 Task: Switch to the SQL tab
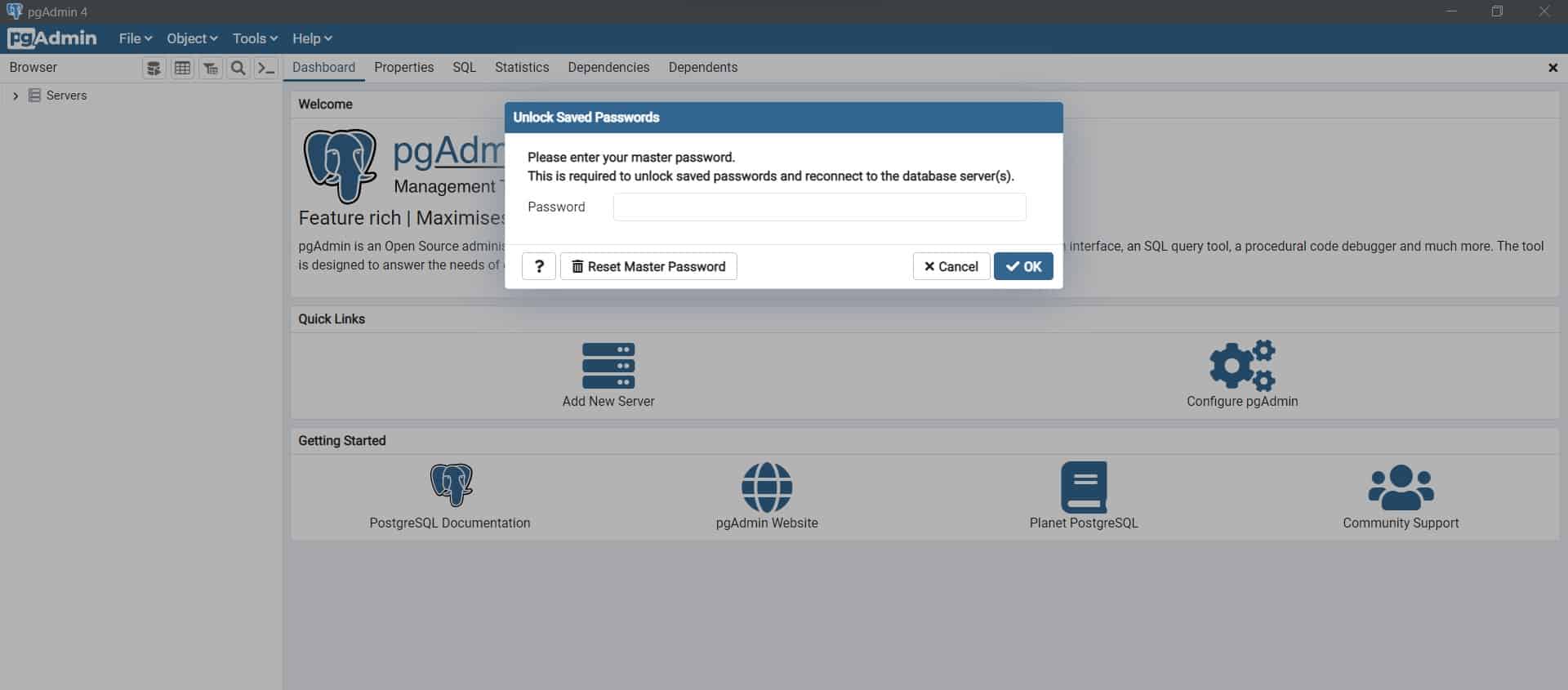tap(464, 68)
